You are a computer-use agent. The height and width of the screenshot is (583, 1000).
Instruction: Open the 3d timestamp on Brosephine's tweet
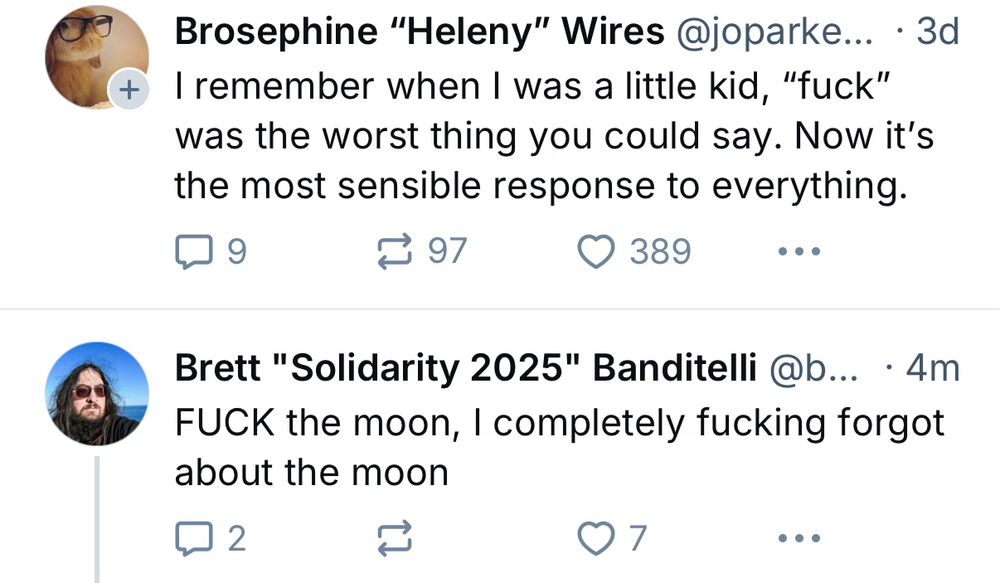click(938, 30)
